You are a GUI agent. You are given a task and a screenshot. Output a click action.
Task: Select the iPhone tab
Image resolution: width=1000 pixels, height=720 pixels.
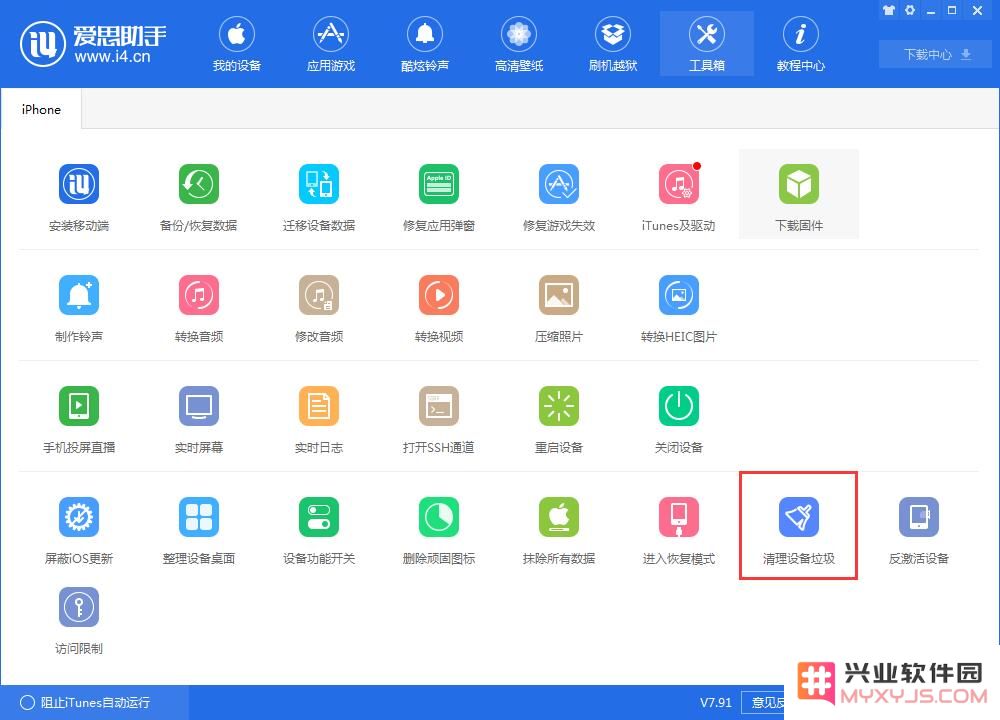(41, 109)
